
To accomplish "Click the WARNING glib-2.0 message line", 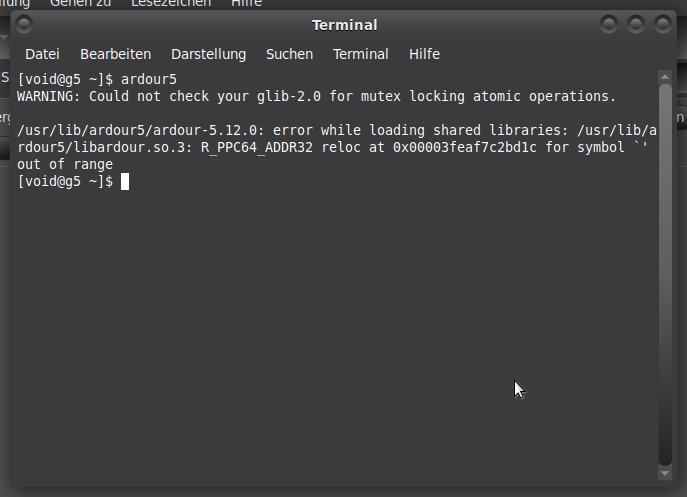I will 316,96.
